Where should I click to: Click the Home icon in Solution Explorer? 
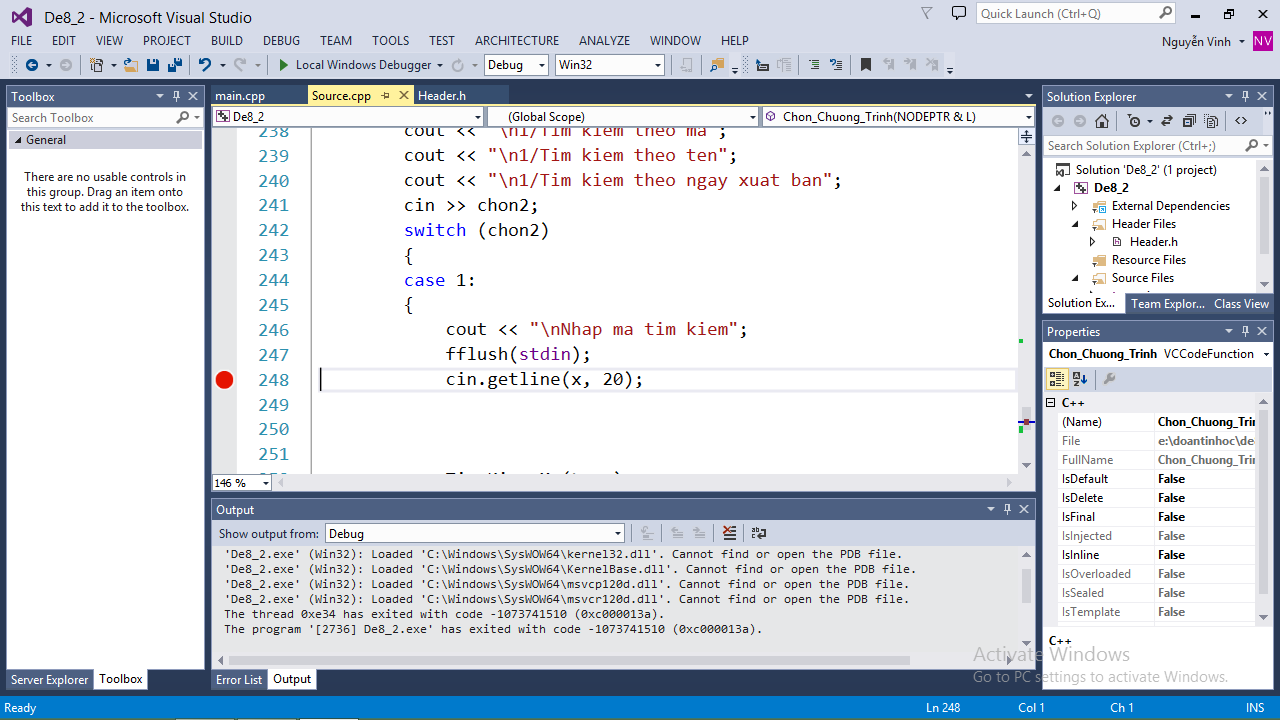(1101, 121)
